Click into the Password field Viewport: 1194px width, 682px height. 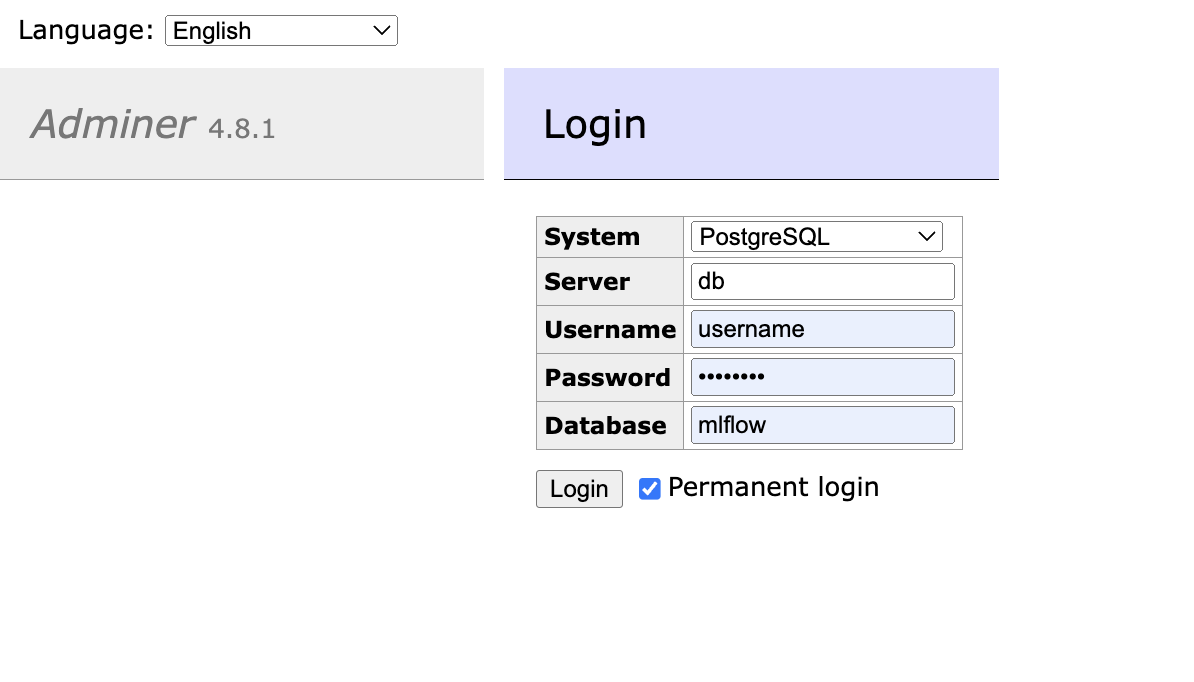[822, 377]
